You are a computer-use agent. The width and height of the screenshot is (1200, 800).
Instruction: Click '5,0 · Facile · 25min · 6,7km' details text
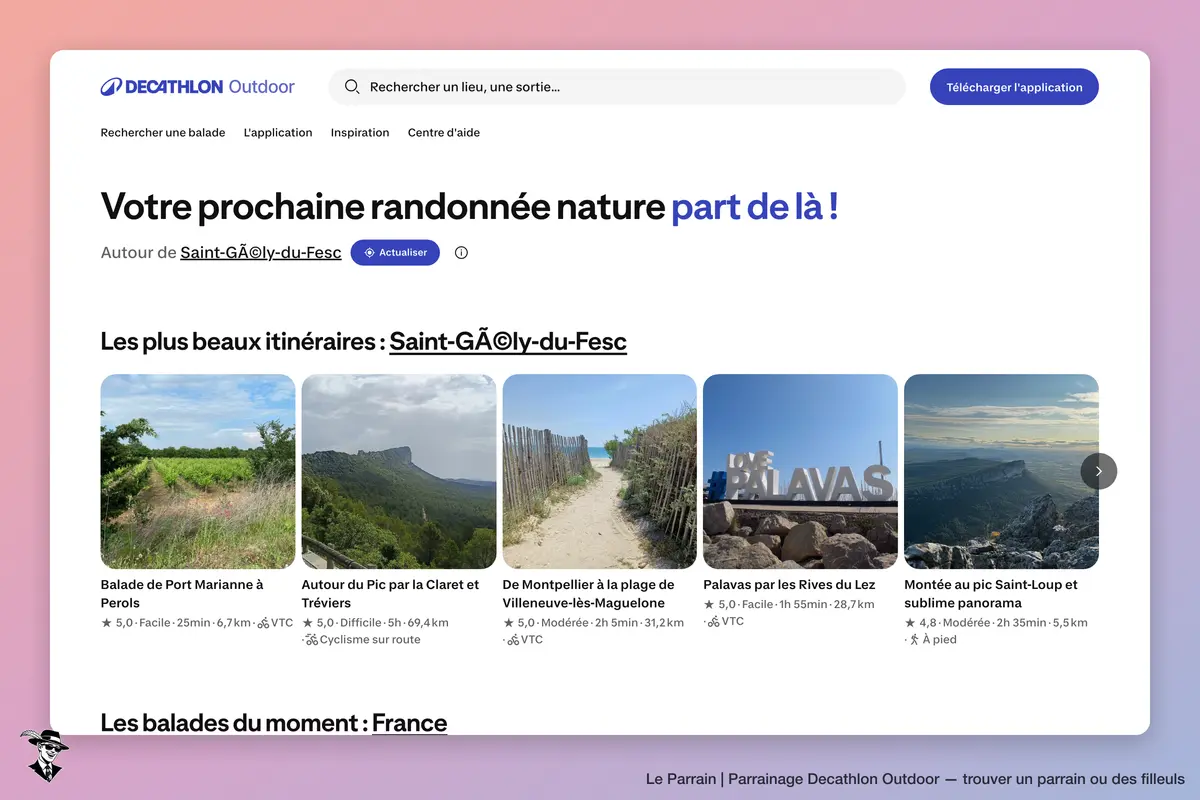[x=183, y=622]
